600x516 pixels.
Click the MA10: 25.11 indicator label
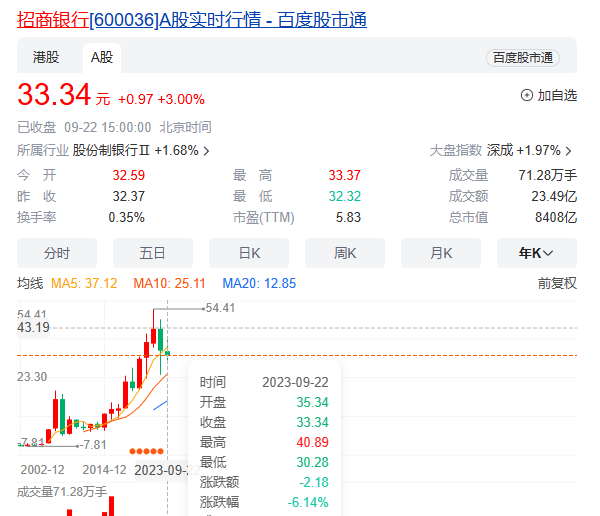tap(169, 283)
